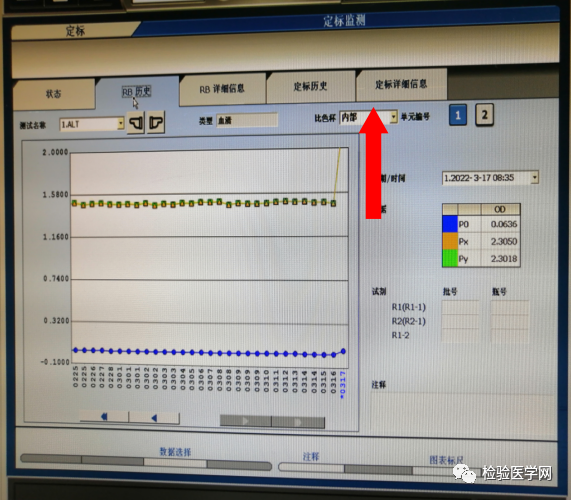Click grayed jump to last page arrow

[298, 422]
